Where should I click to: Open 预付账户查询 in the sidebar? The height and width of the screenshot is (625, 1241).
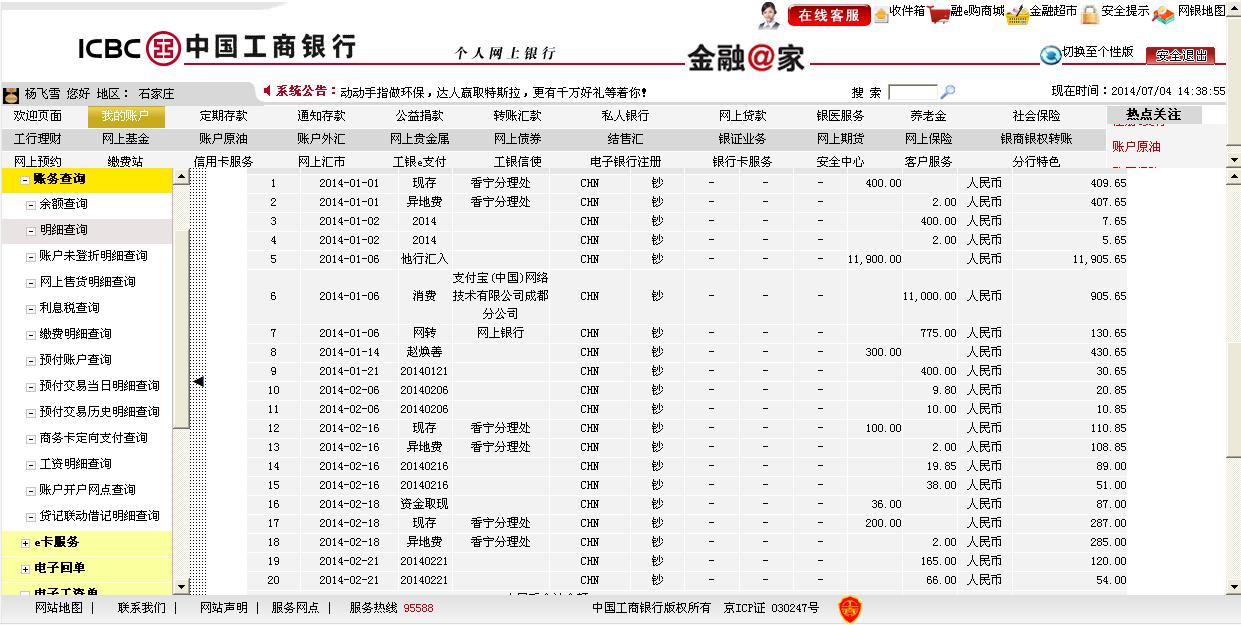click(x=75, y=360)
